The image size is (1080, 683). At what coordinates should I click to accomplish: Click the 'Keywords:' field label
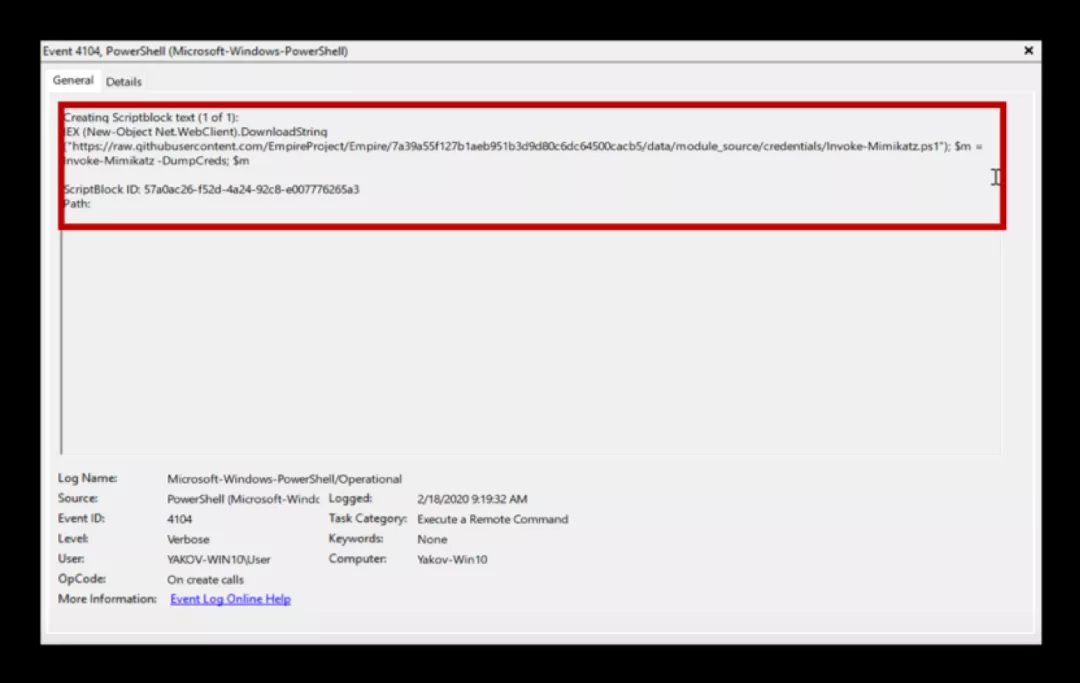coord(355,538)
